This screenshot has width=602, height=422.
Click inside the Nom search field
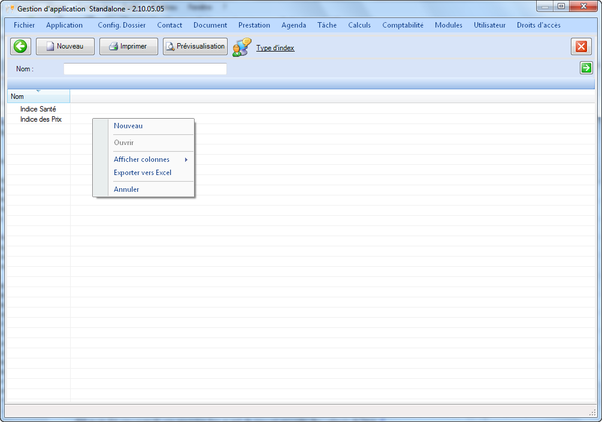click(144, 69)
